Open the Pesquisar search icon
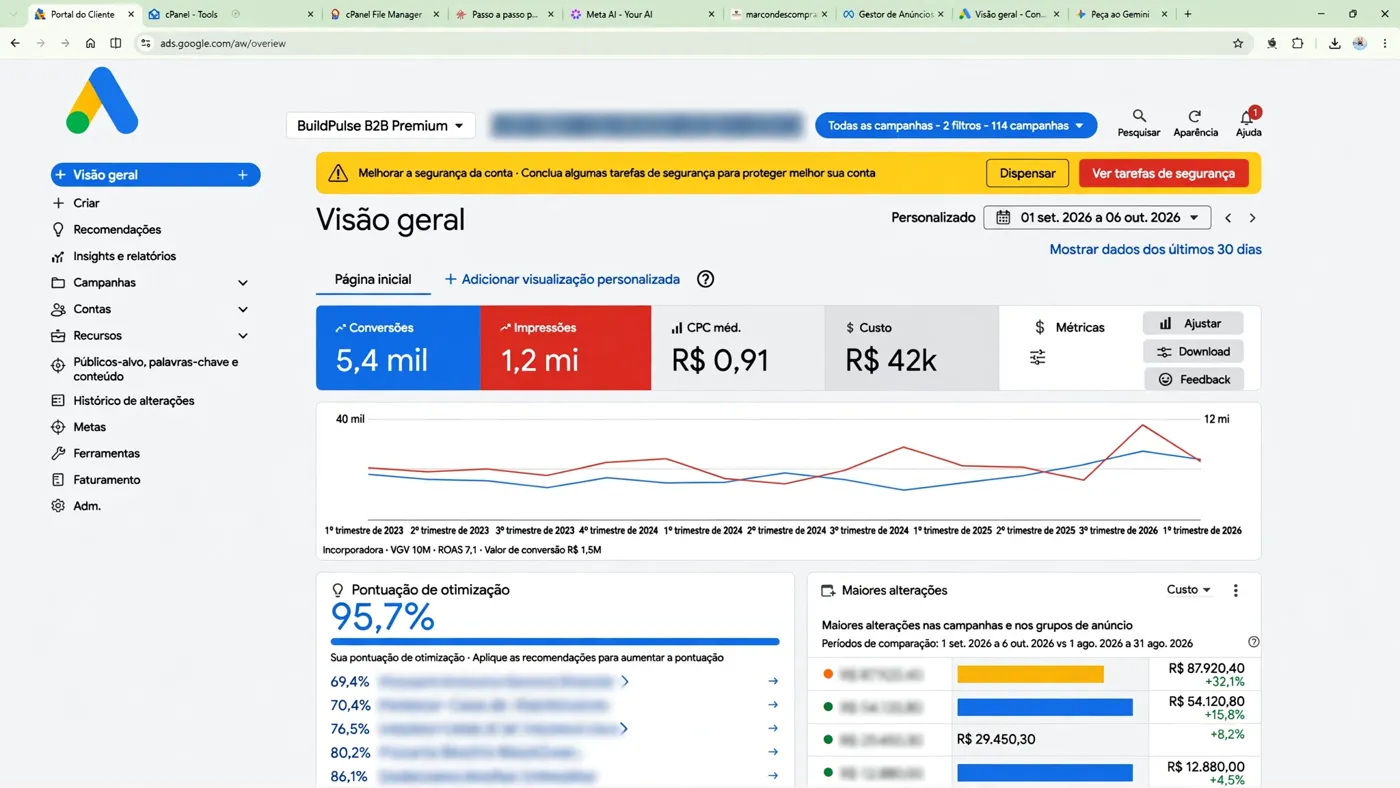 coord(1139,117)
